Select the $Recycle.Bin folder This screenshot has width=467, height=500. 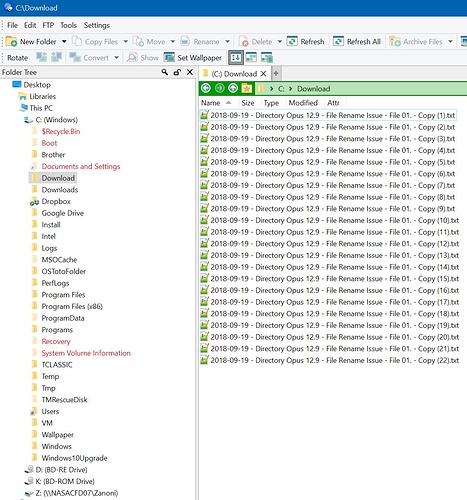[61, 131]
